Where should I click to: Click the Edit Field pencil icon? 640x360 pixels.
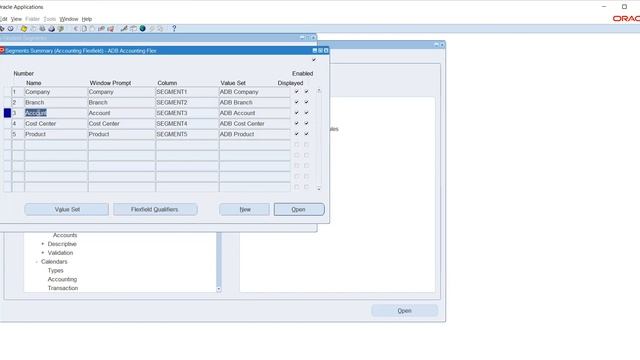pyautogui.click(x=124, y=29)
